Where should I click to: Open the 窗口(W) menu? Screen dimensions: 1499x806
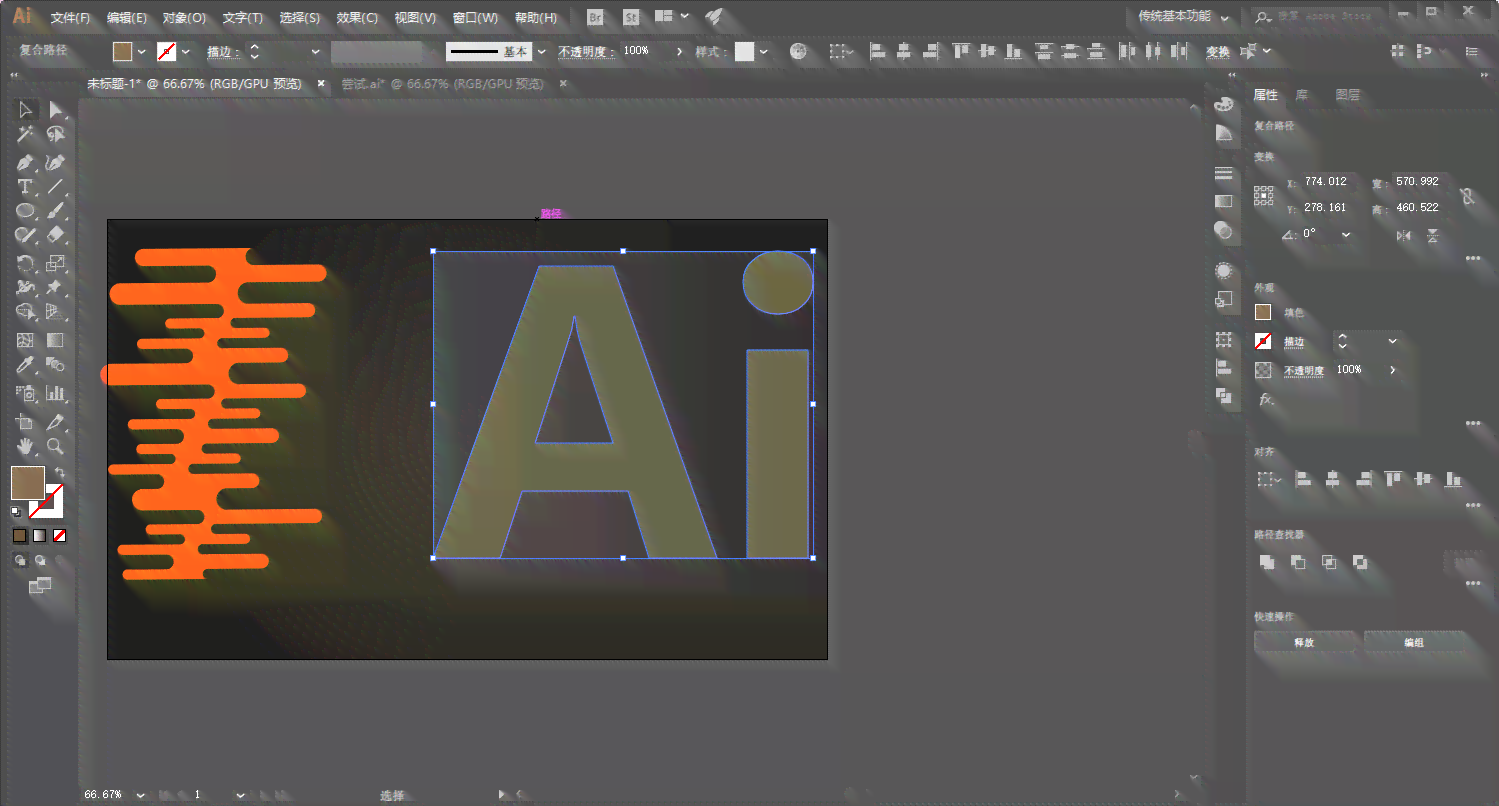[475, 18]
